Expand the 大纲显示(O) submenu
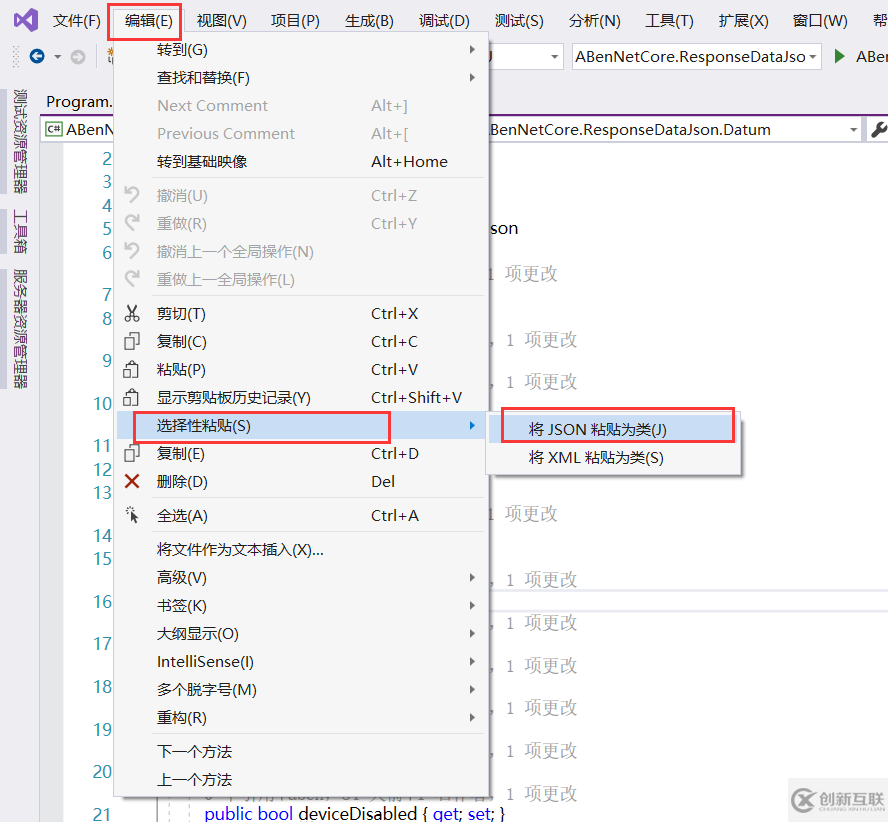Image resolution: width=888 pixels, height=822 pixels. point(301,633)
